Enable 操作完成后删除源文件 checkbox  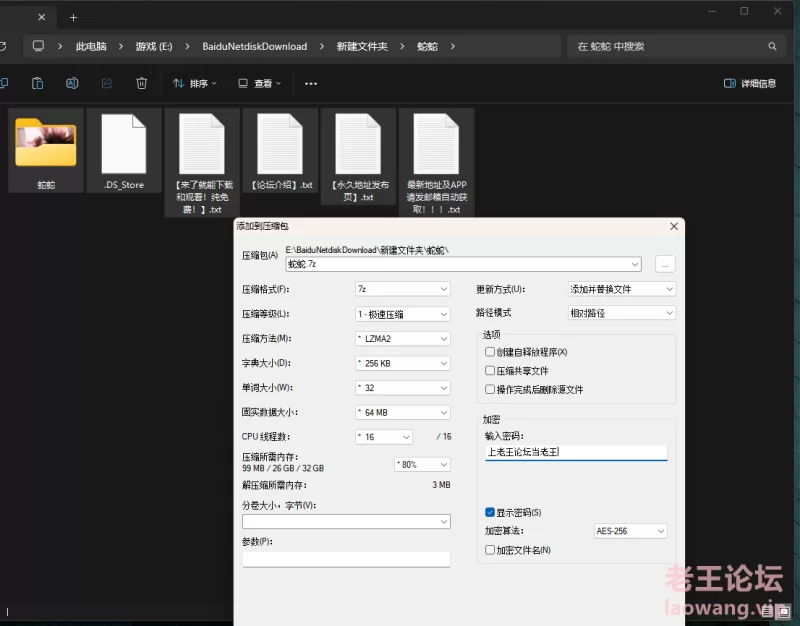(x=490, y=390)
